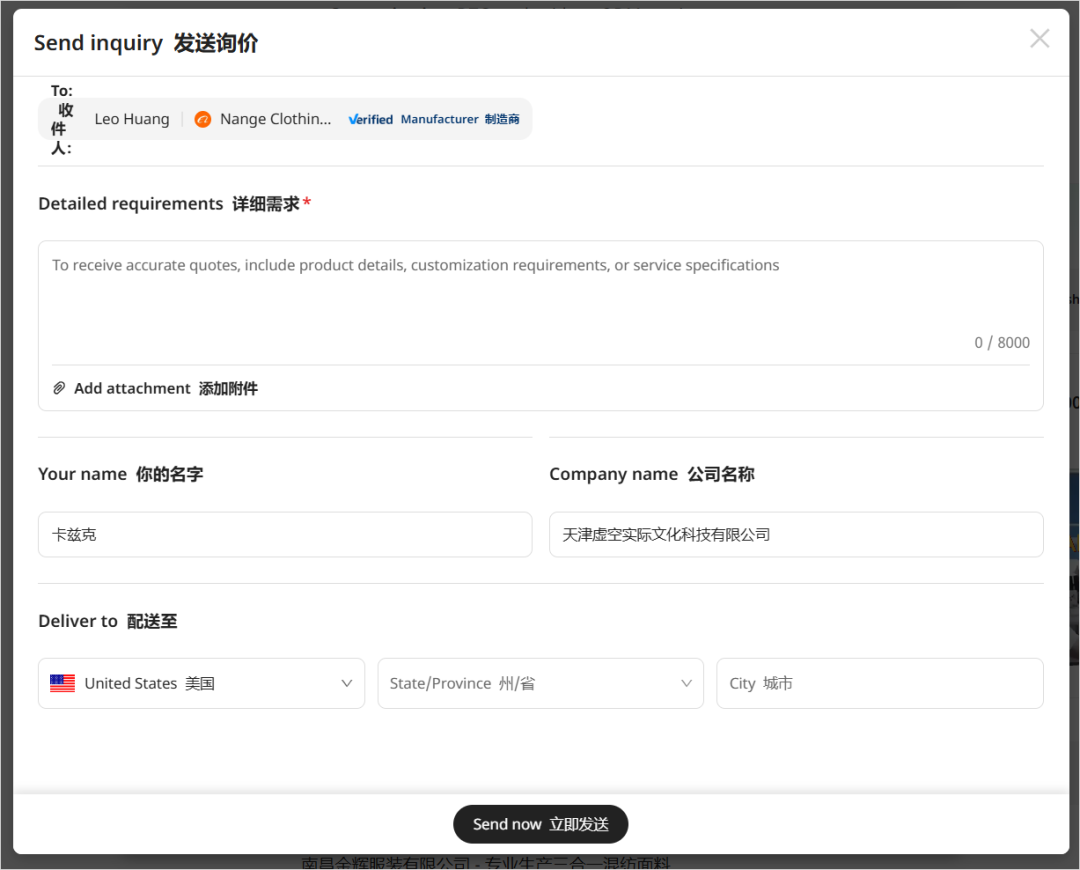1080x870 pixels.
Task: Select the recipient Leo Huang
Action: [x=131, y=118]
